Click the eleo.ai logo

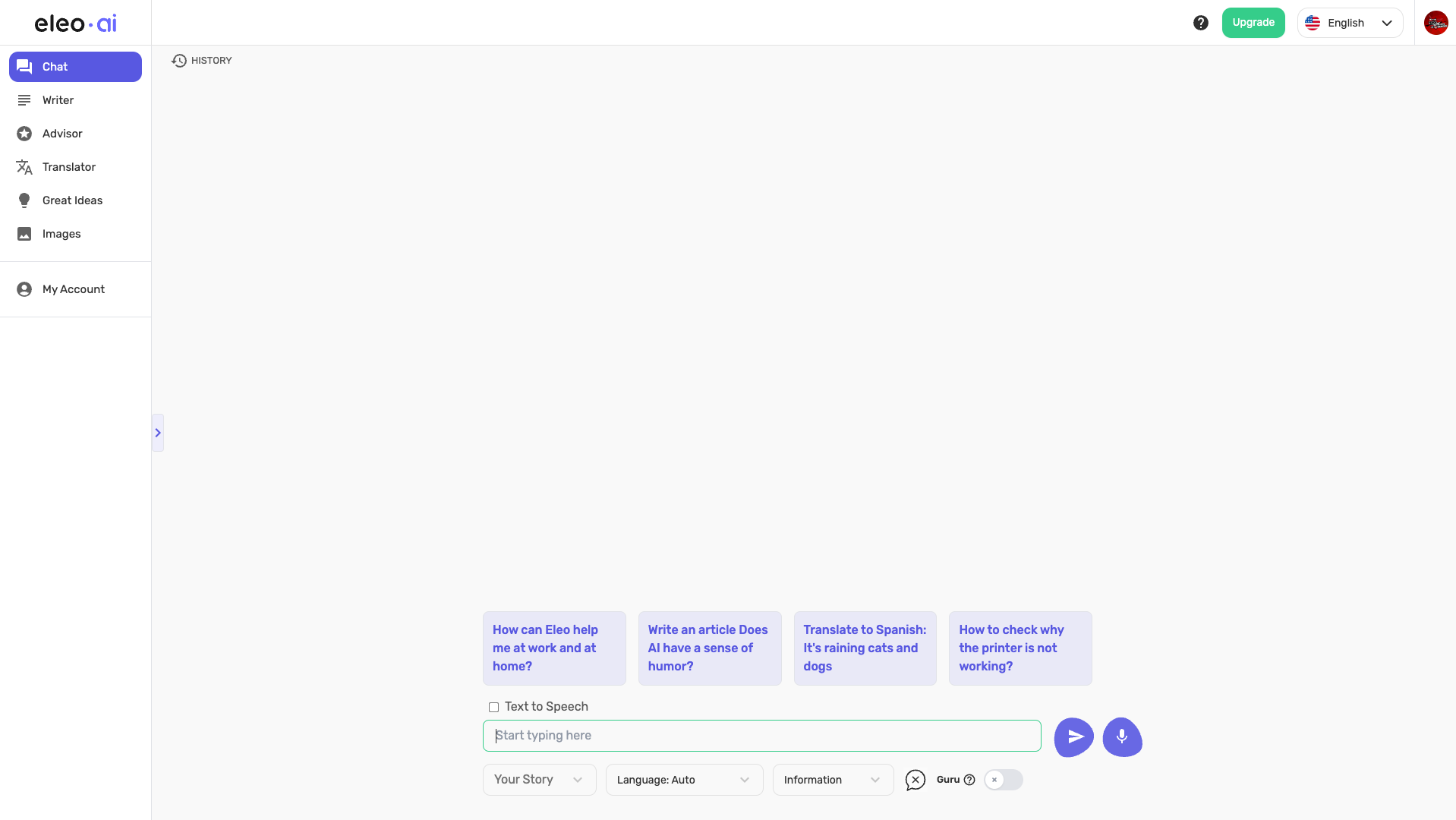tap(75, 24)
